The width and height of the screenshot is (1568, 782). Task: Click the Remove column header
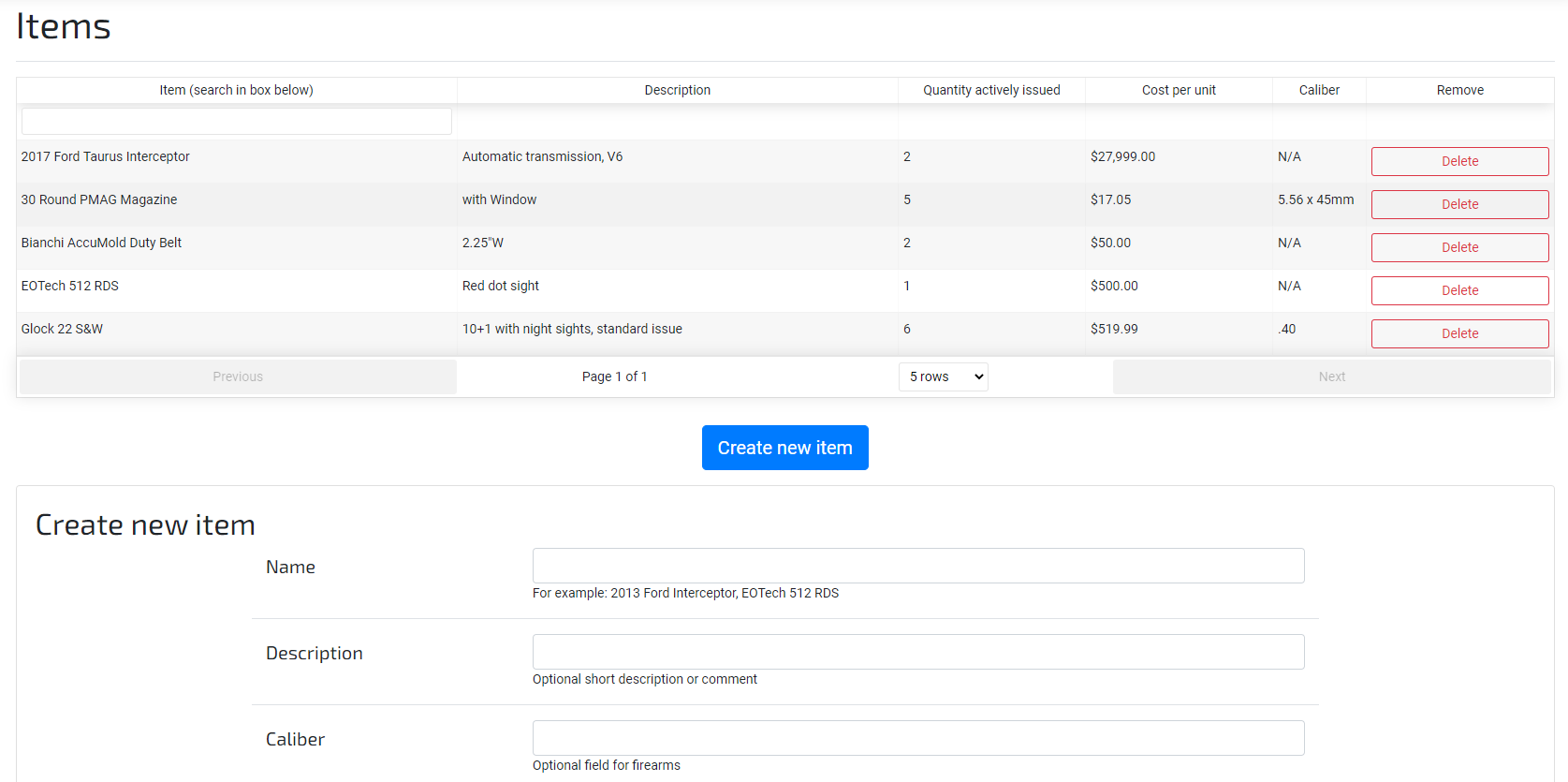[x=1459, y=90]
